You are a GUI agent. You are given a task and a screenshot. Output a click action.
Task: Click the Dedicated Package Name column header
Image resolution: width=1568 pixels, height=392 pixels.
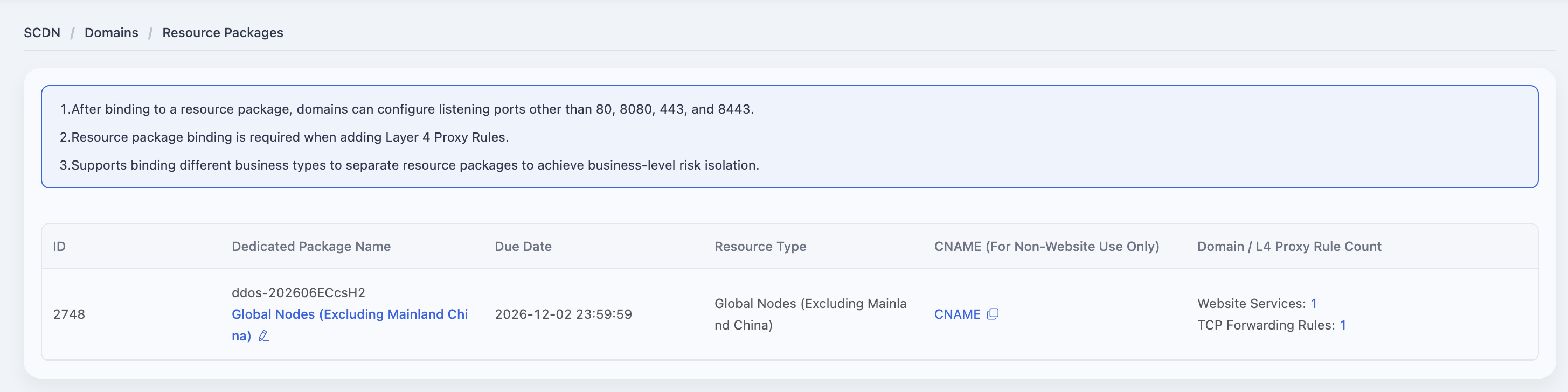(311, 247)
